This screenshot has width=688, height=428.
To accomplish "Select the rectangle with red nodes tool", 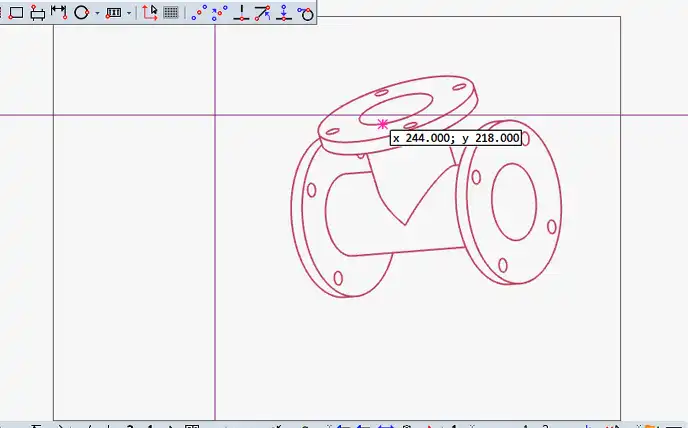I will (x=37, y=13).
